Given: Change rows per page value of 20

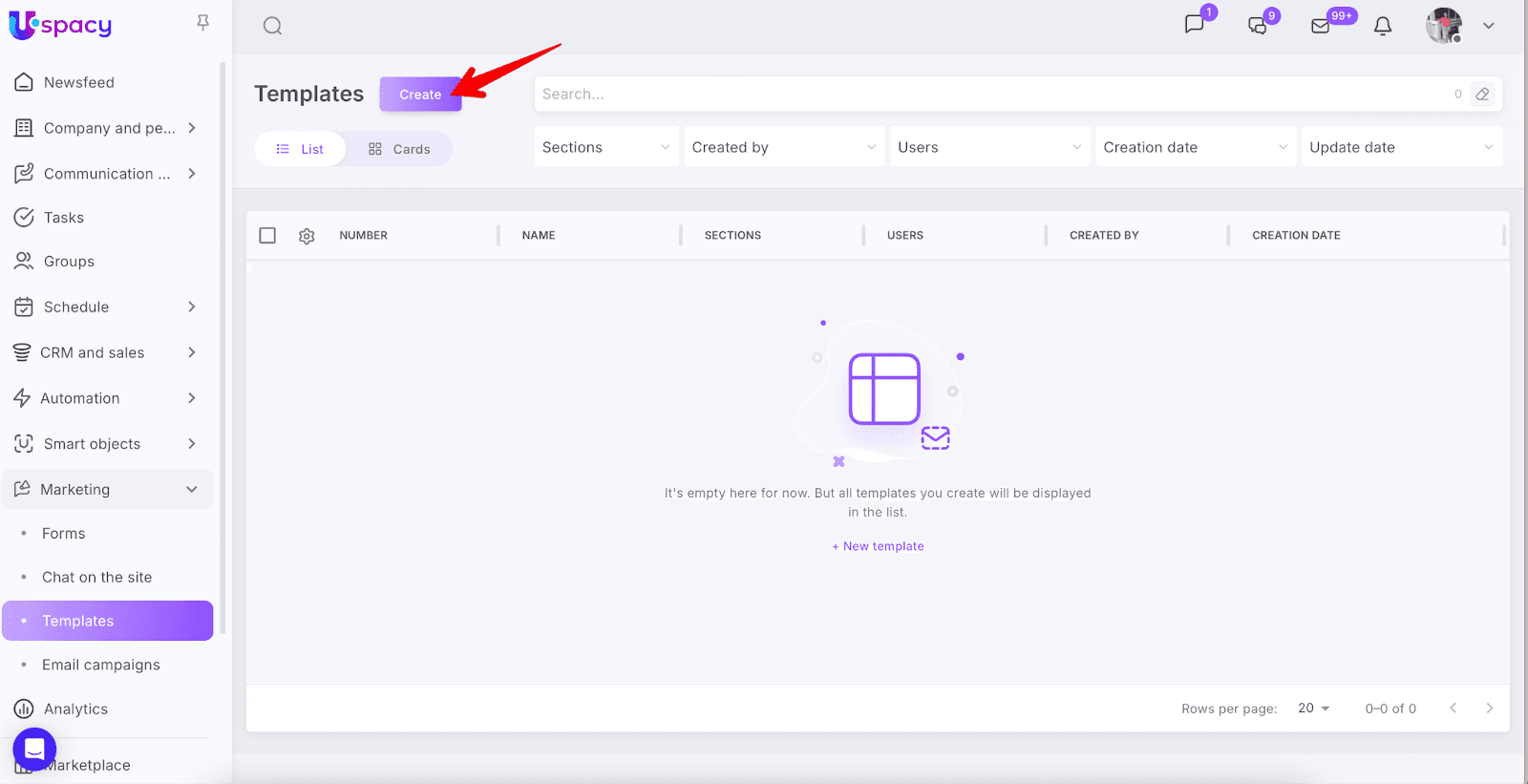Looking at the screenshot, I should pyautogui.click(x=1313, y=708).
